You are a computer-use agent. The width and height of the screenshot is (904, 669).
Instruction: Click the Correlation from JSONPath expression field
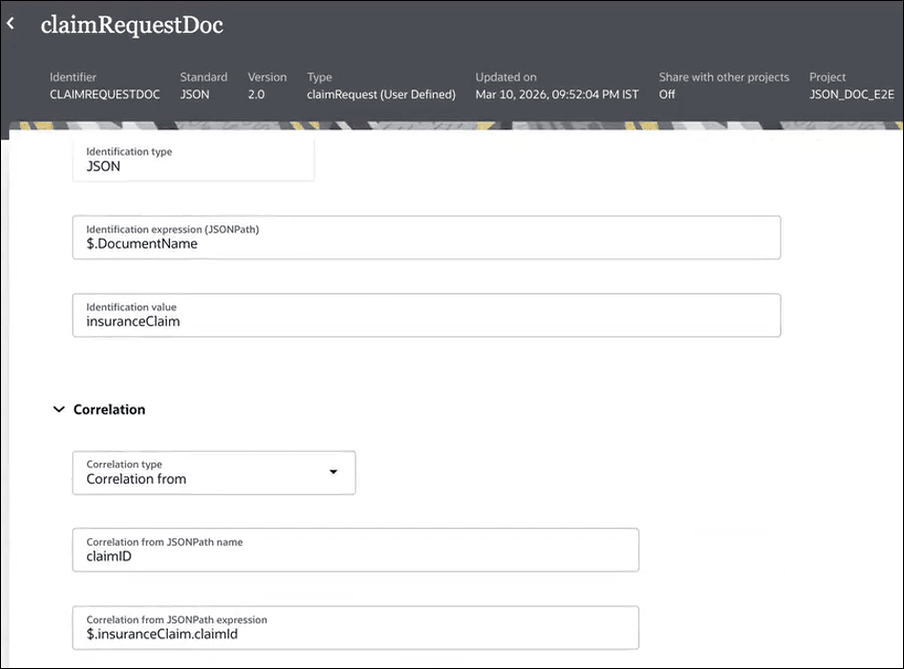click(x=355, y=627)
